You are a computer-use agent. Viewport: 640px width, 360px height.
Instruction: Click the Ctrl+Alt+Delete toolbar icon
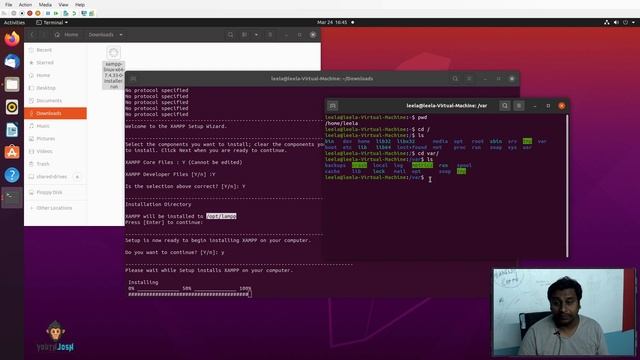click(x=4, y=13)
